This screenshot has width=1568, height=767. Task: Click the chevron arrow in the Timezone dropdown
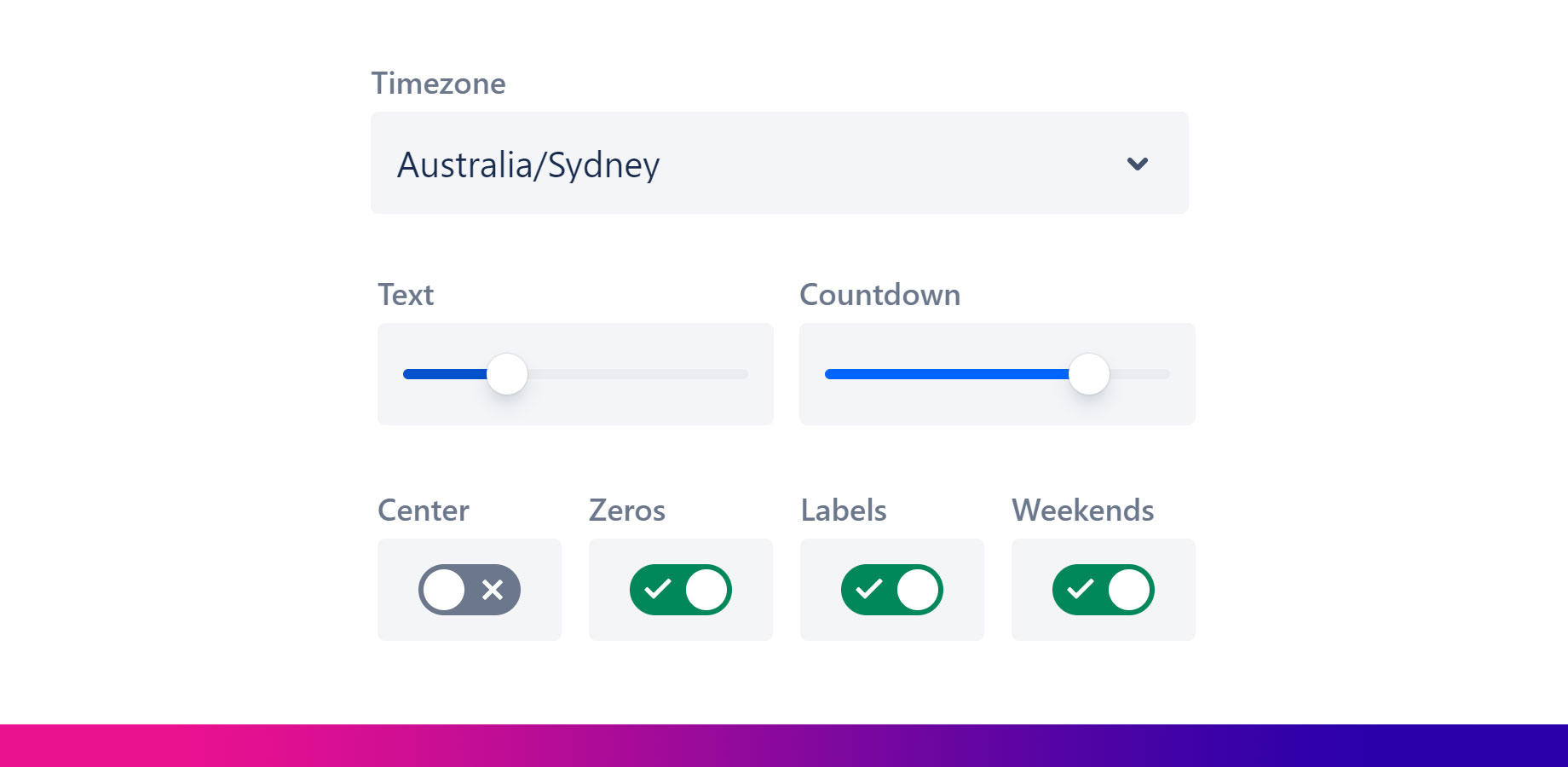tap(1138, 164)
